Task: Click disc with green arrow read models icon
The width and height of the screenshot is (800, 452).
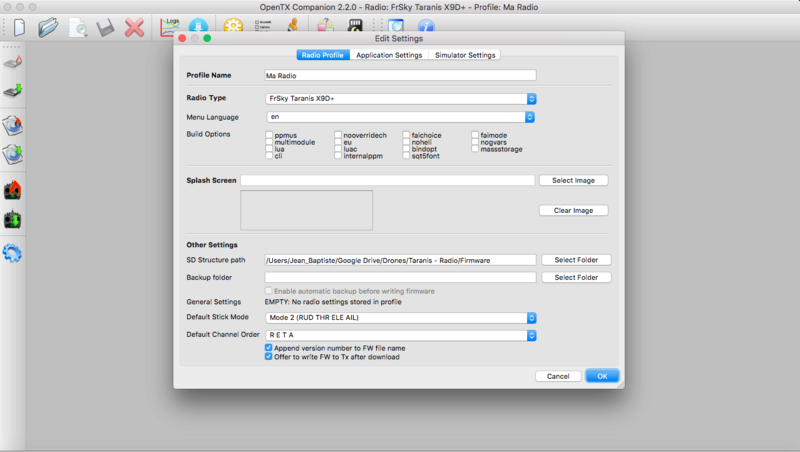Action: pos(13,154)
